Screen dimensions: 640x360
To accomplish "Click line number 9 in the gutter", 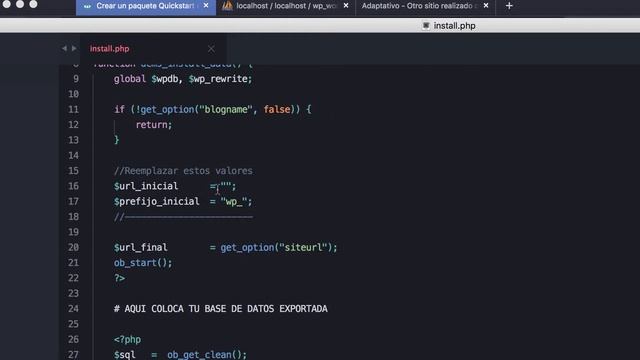I will [76, 79].
